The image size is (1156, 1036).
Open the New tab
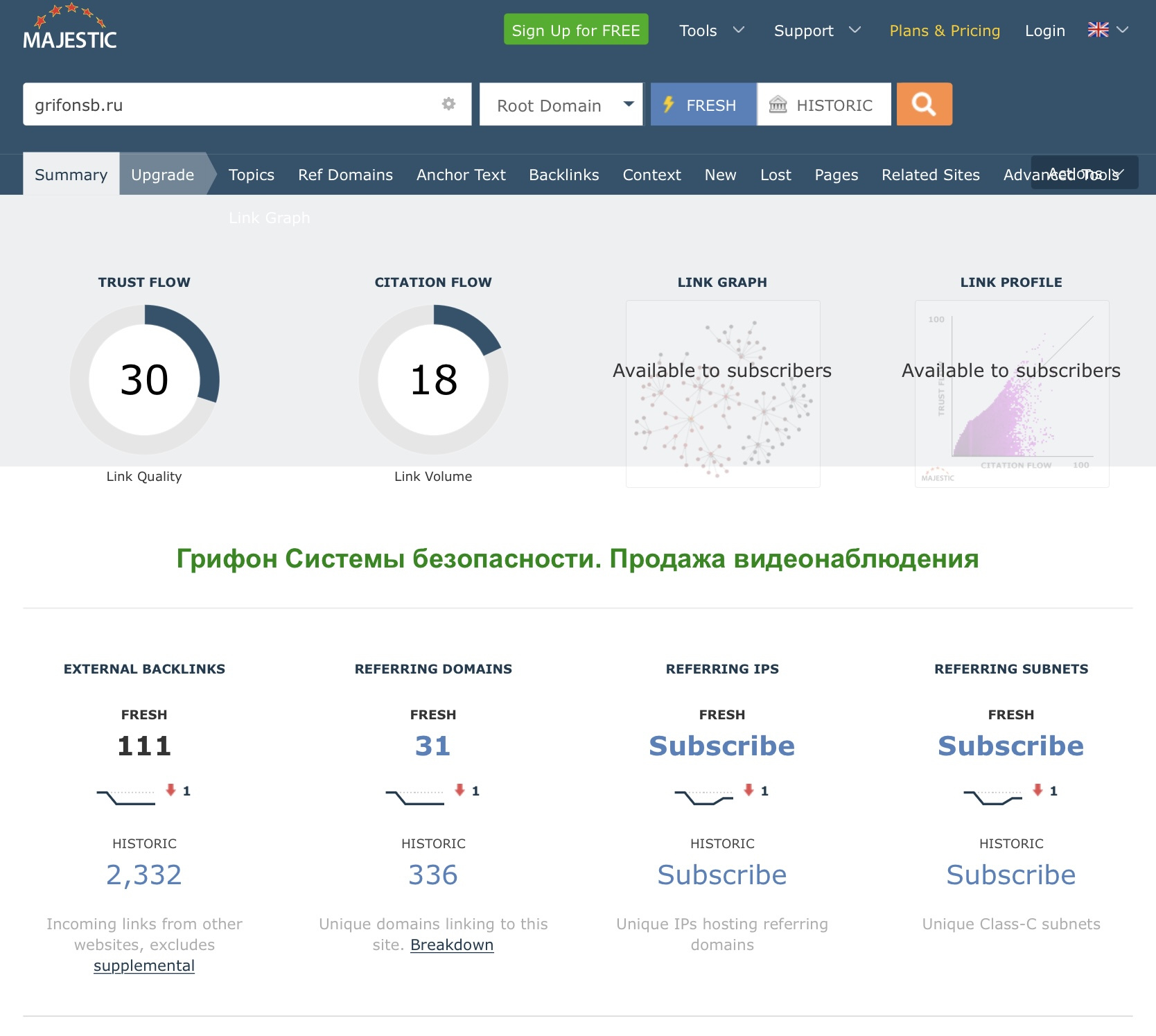coord(720,175)
